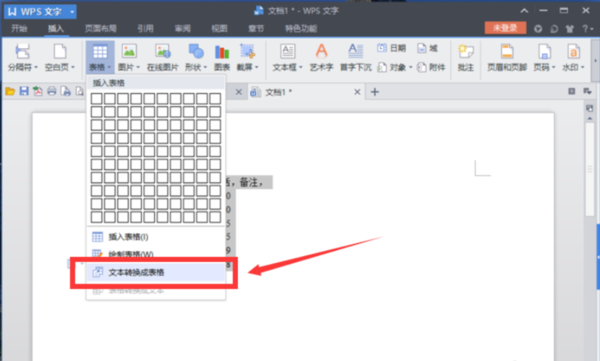The image size is (600, 361).
Task: Click the 表格 table button
Action: 100,57
